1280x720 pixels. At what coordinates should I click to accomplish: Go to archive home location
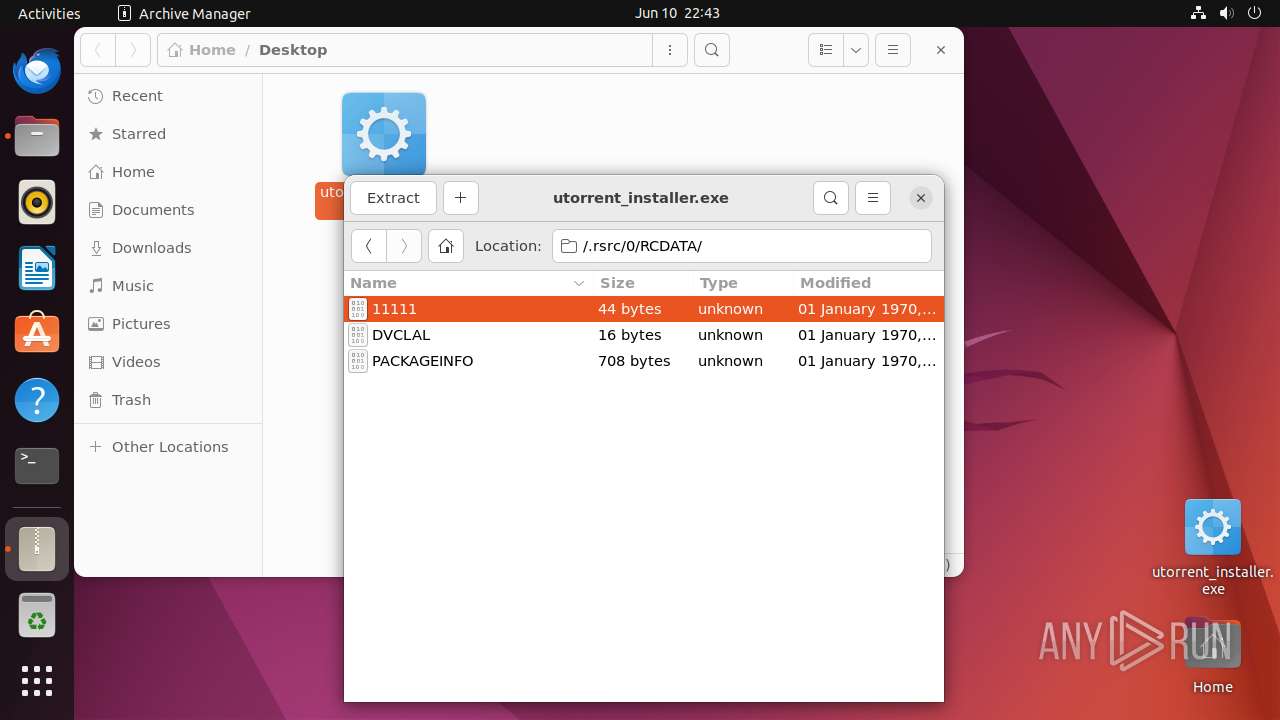tap(446, 246)
